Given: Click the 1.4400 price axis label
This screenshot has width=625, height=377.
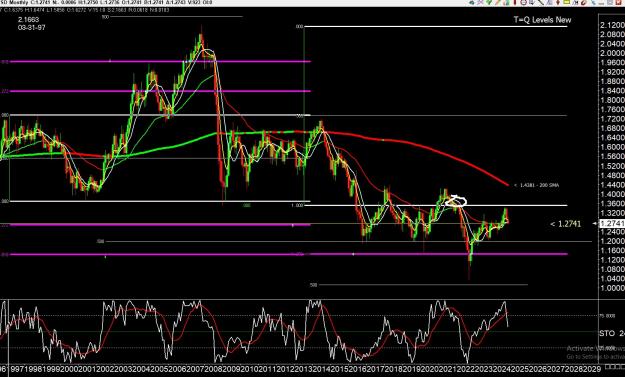Looking at the screenshot, I should click(x=612, y=185).
